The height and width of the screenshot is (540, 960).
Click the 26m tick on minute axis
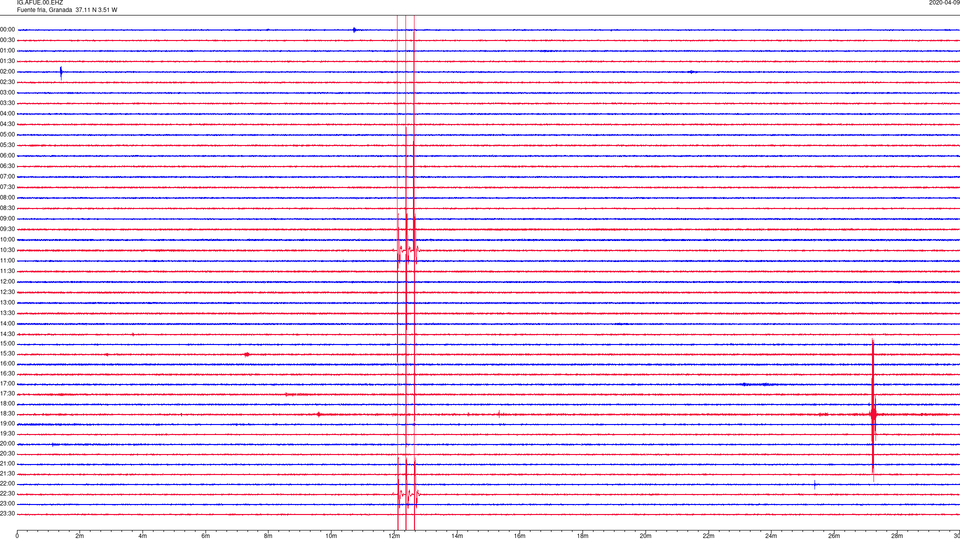click(x=834, y=536)
